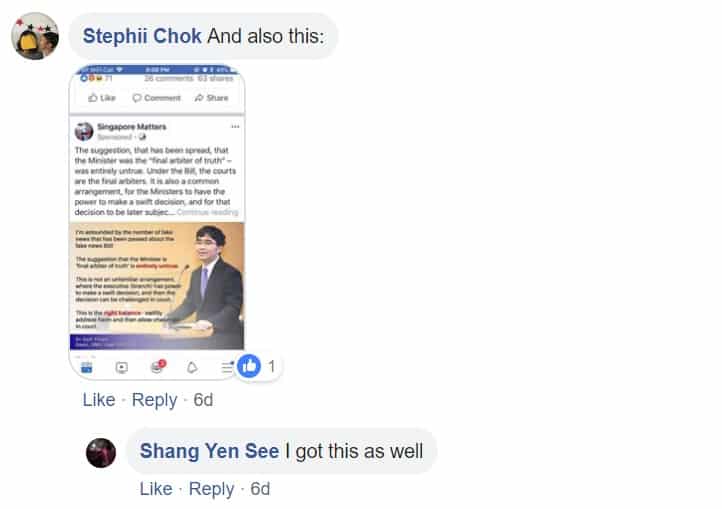Screen dimensions: 722x509
Task: Click Stephii Chok's name link
Action: pyautogui.click(x=142, y=36)
